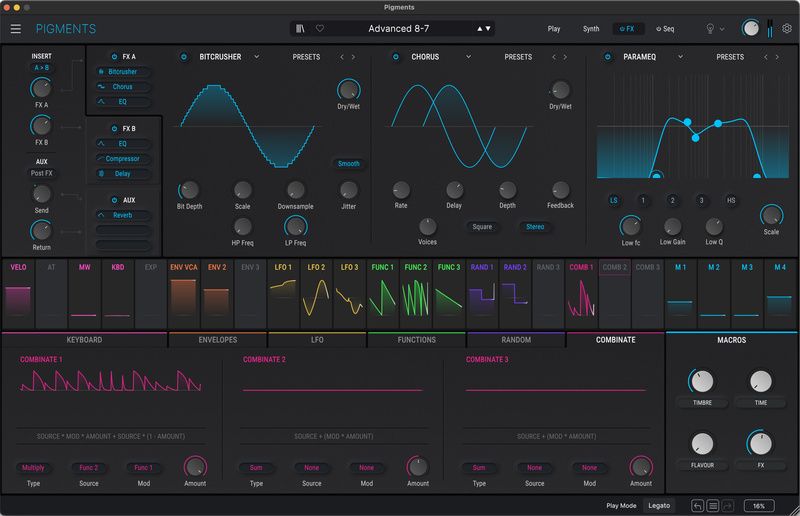Select the HS band button in ParamEQ

click(x=731, y=201)
